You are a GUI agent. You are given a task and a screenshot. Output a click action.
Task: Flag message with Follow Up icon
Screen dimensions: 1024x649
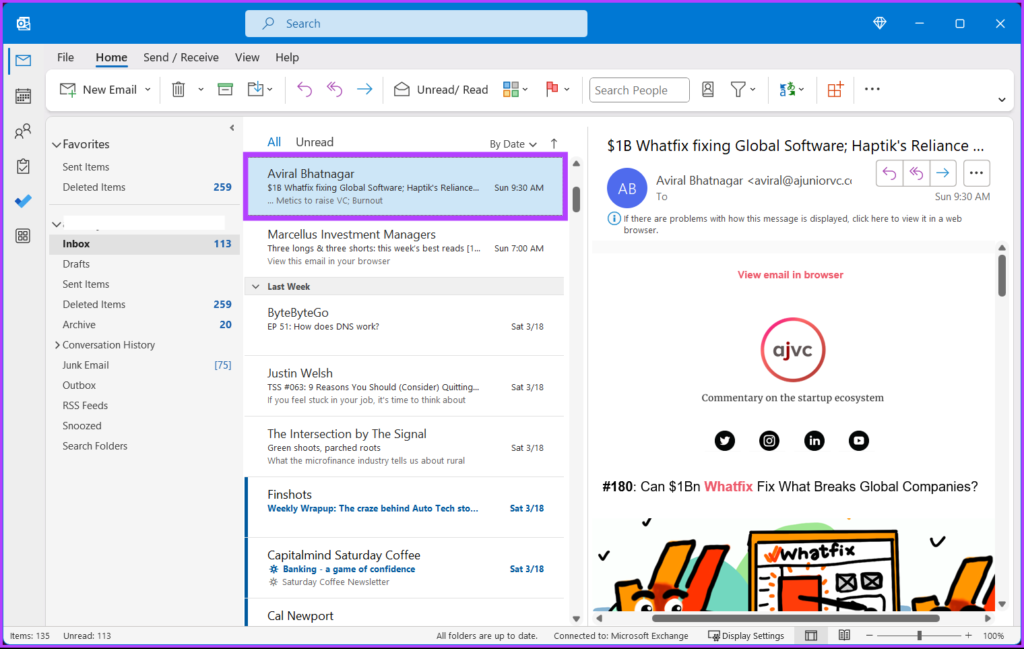coord(552,89)
